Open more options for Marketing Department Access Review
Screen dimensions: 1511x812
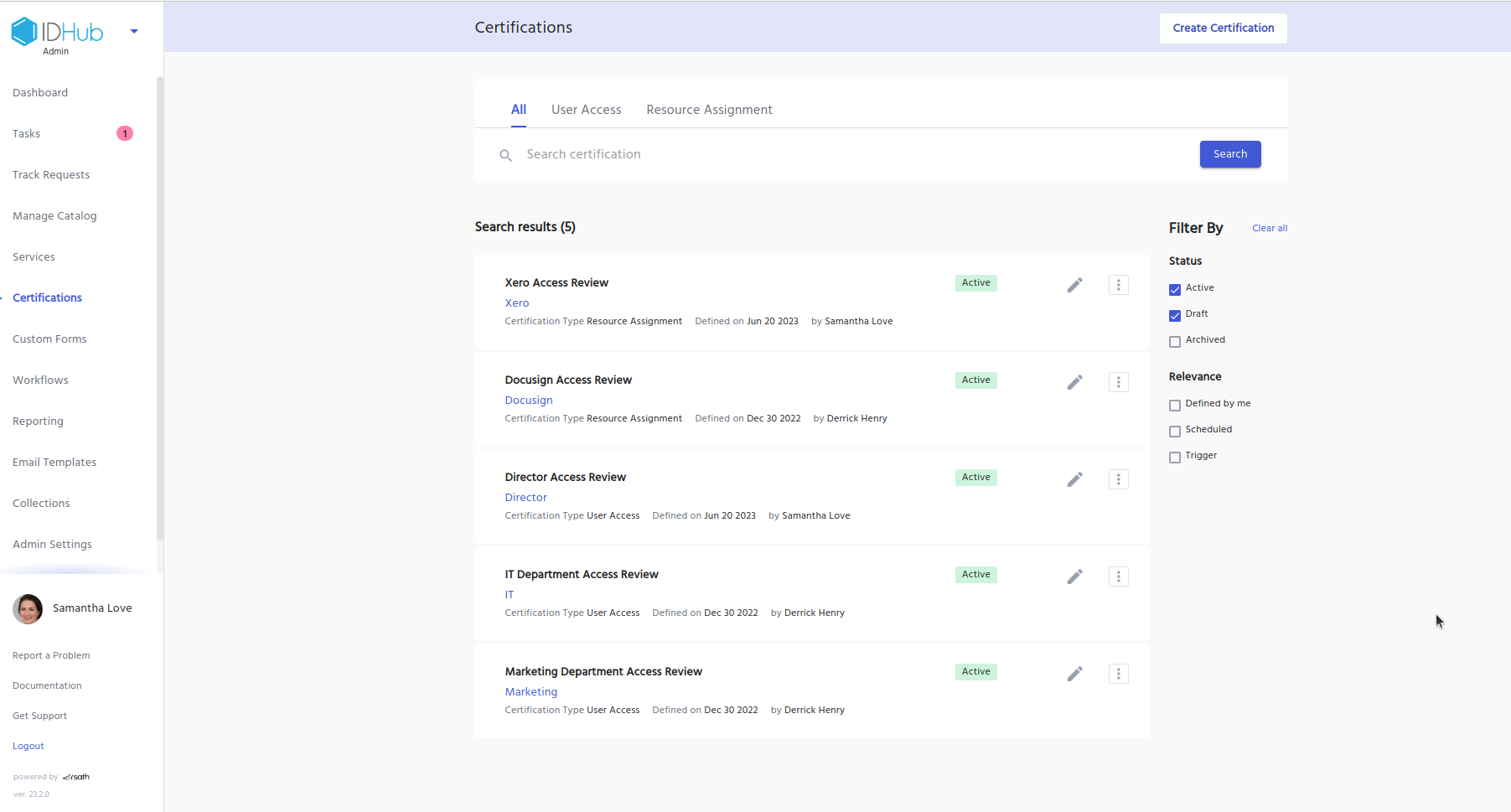[1118, 674]
